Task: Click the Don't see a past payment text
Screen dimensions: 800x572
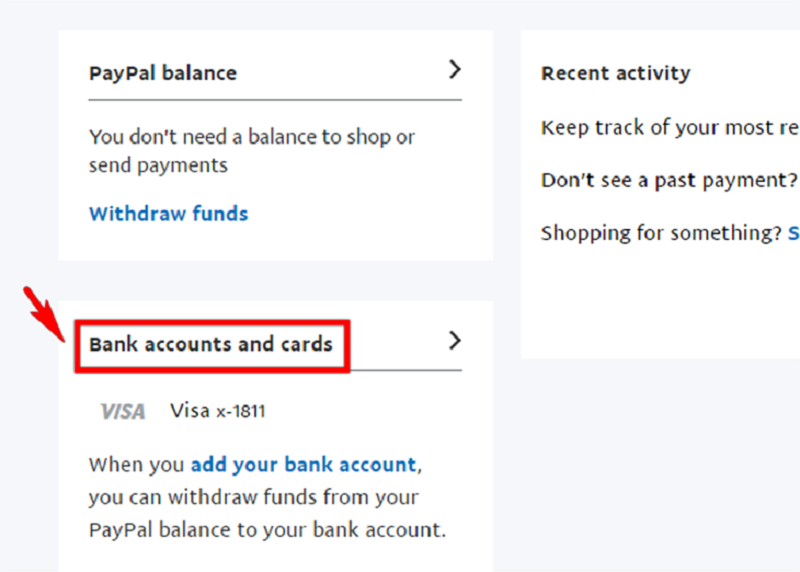Action: point(669,180)
